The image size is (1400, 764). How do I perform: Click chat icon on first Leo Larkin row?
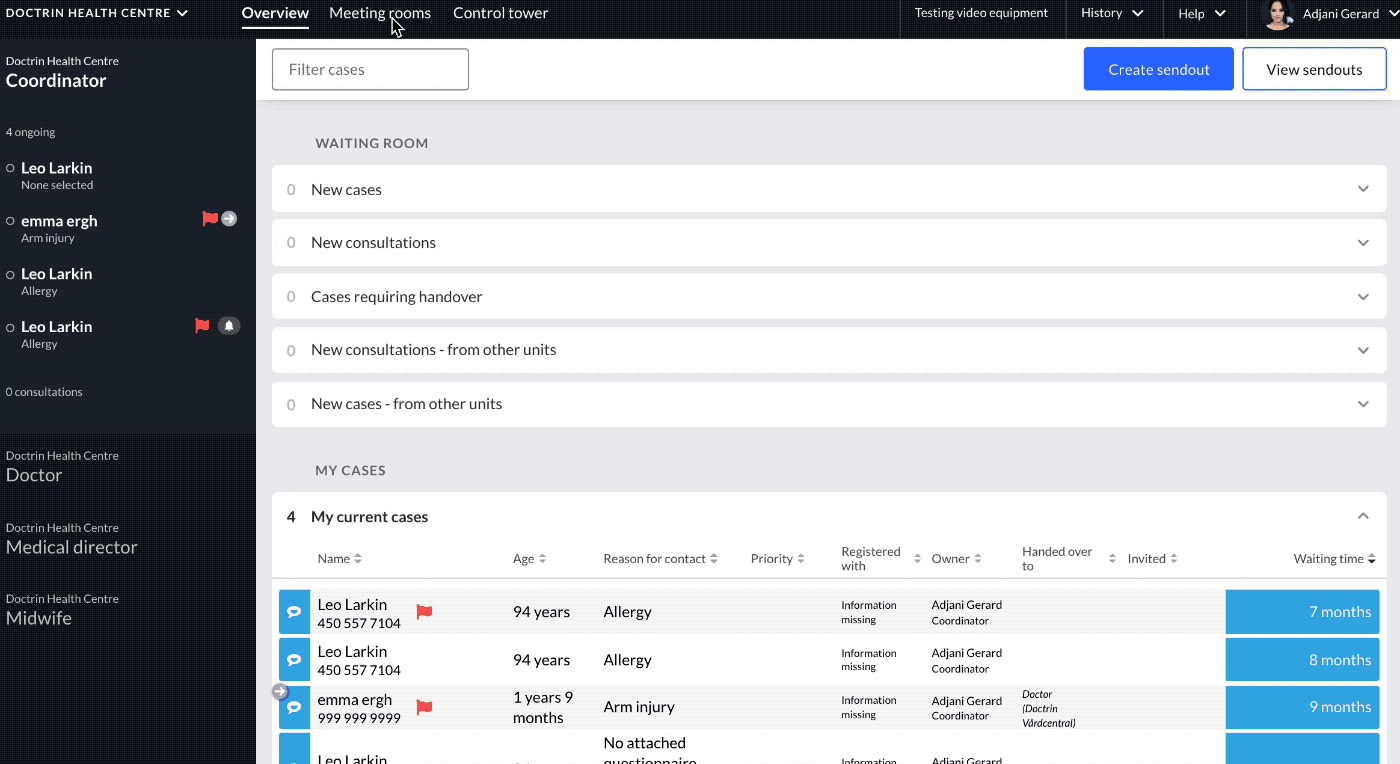[294, 612]
